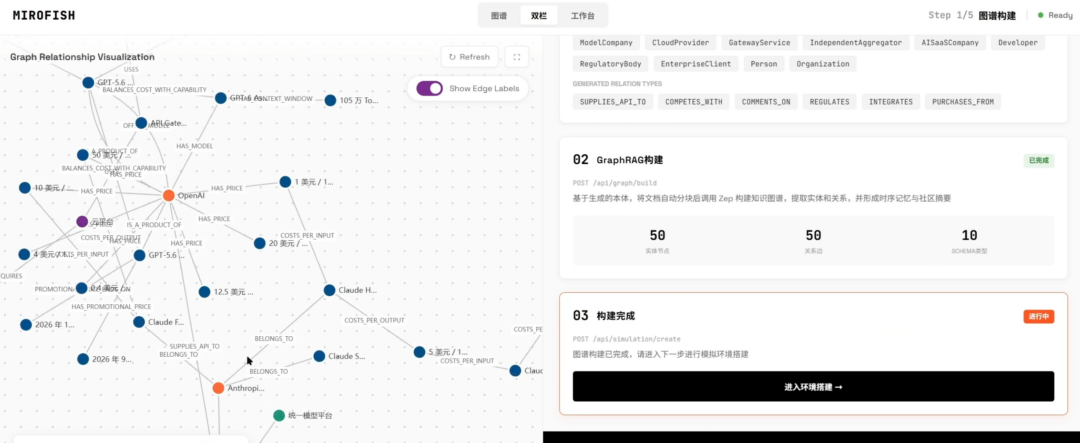This screenshot has height=443, width=1080.
Task: Select the Claude F... graph node
Action: (138, 322)
